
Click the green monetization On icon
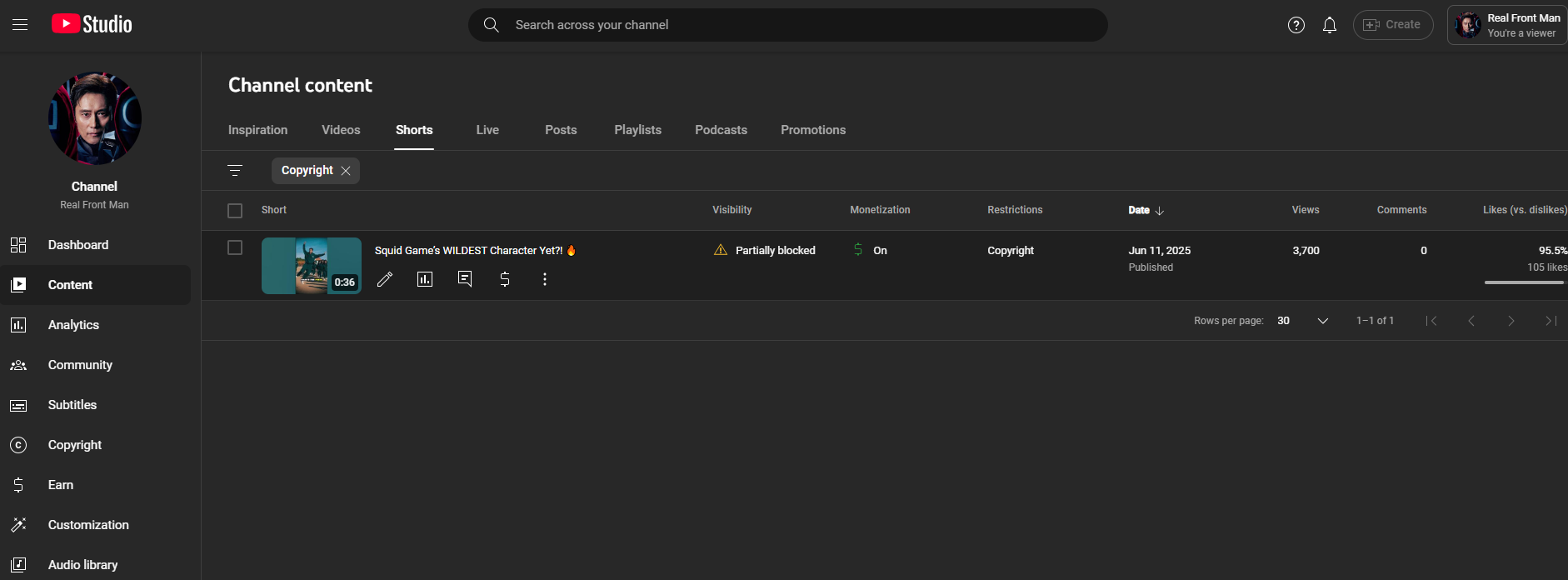858,249
